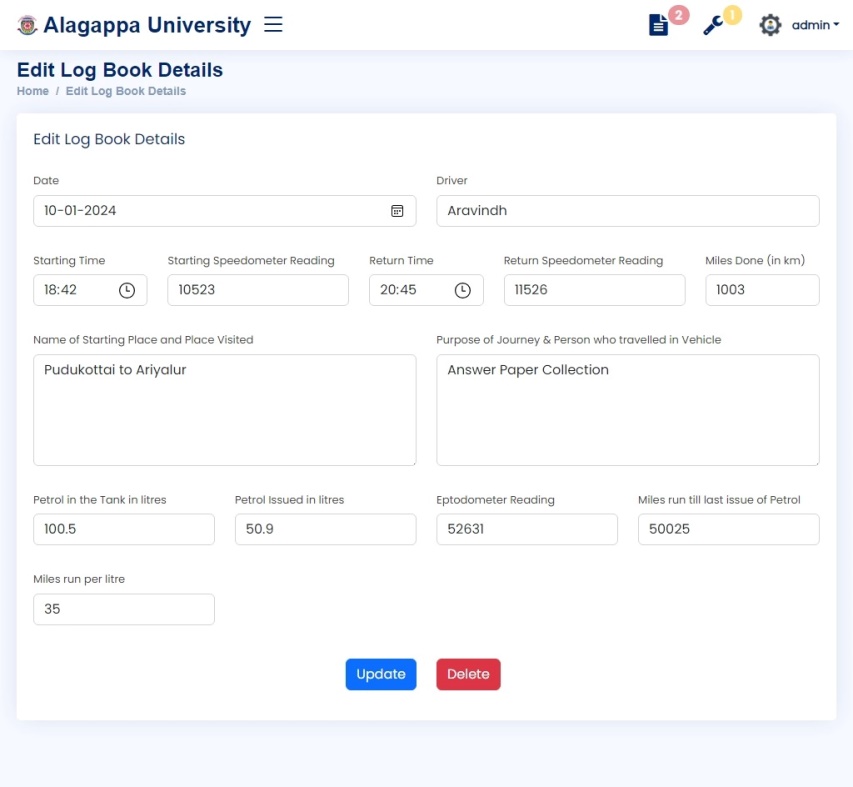The height and width of the screenshot is (787, 853).
Task: Edit Starting Speedometer Reading 10523
Action: (258, 290)
